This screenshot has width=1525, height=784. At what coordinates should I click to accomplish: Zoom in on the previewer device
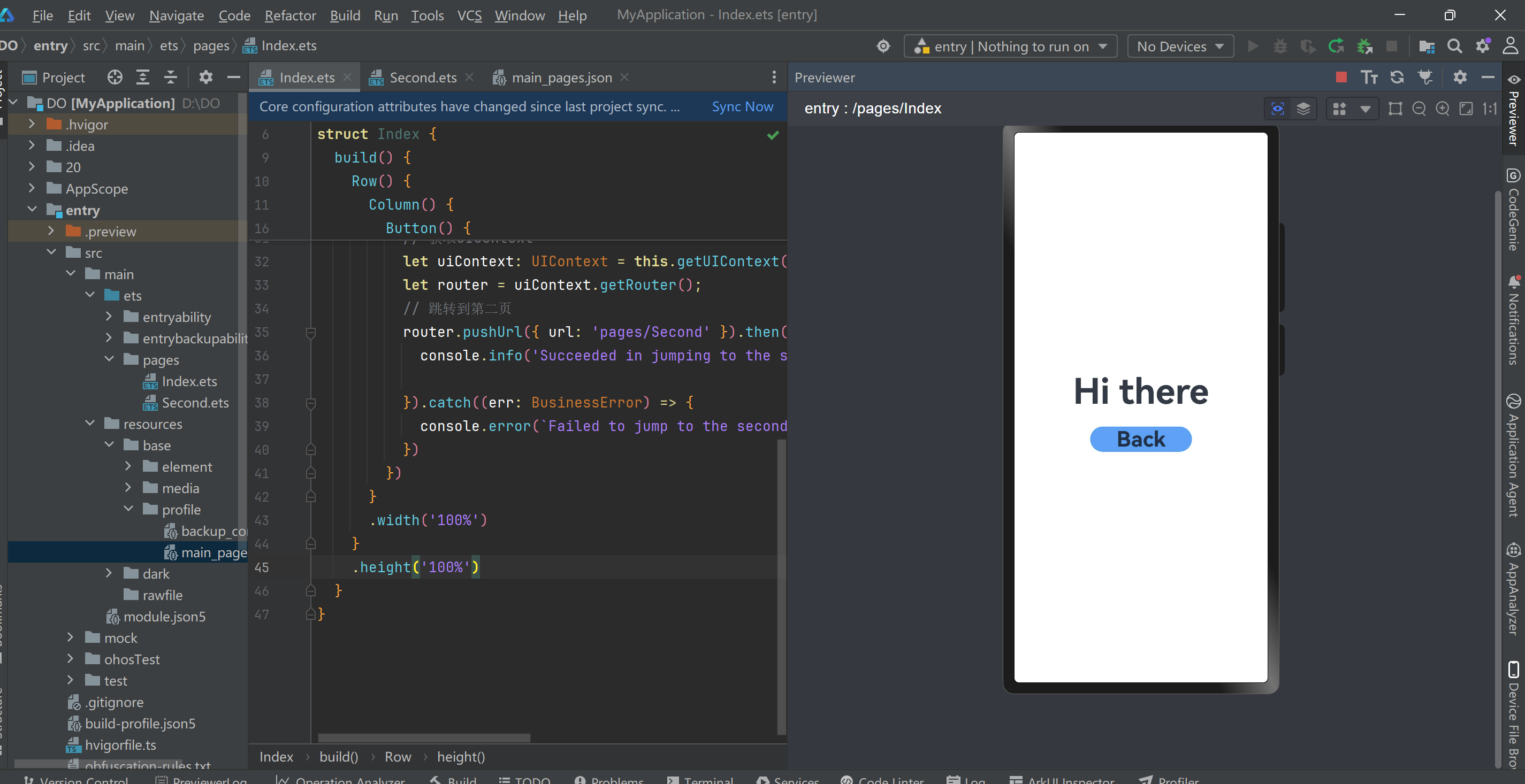click(x=1442, y=108)
